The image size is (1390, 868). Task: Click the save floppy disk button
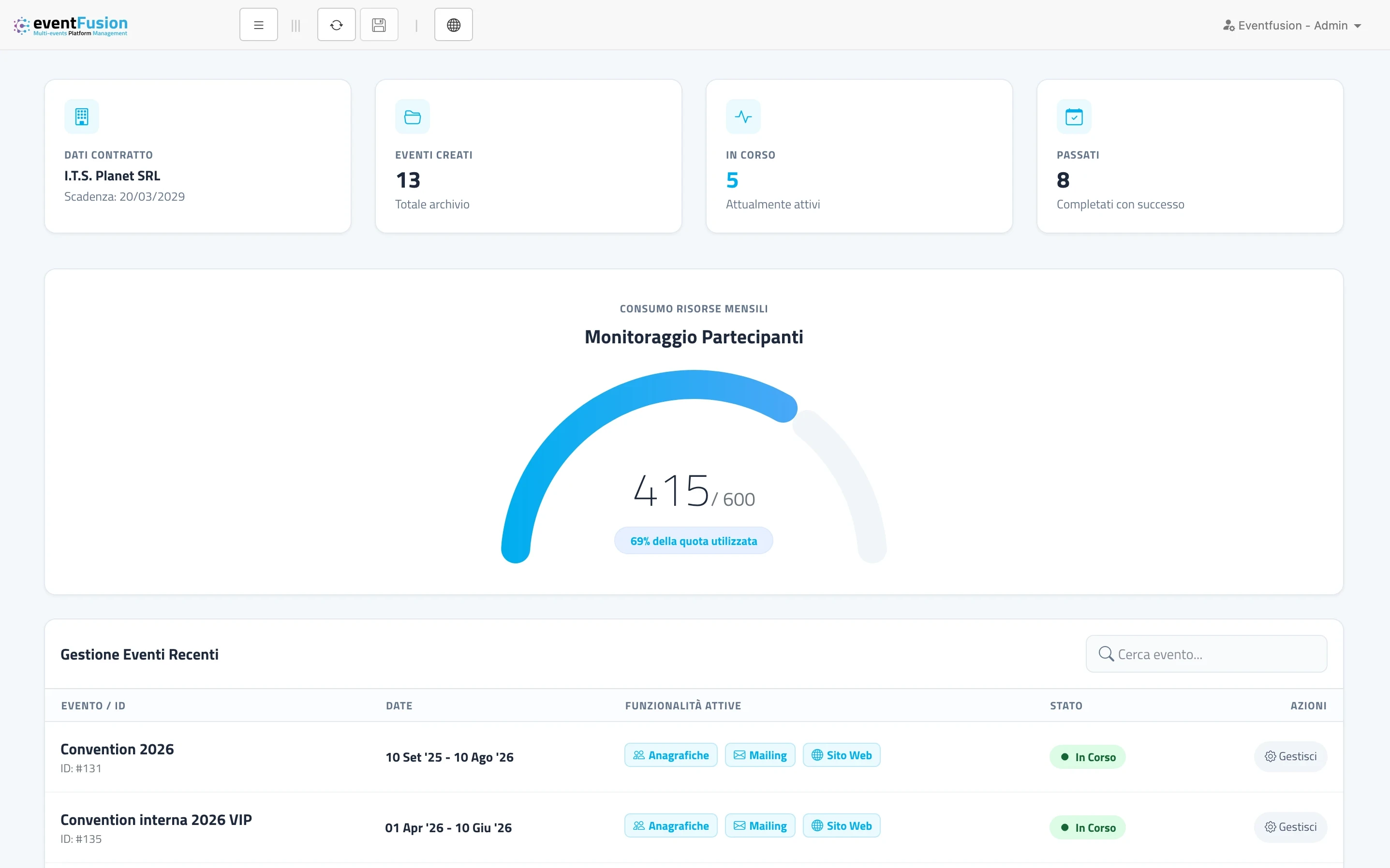click(379, 25)
